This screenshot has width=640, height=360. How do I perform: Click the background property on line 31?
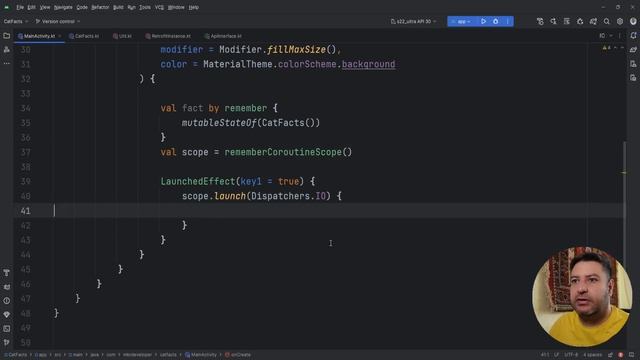(368, 64)
